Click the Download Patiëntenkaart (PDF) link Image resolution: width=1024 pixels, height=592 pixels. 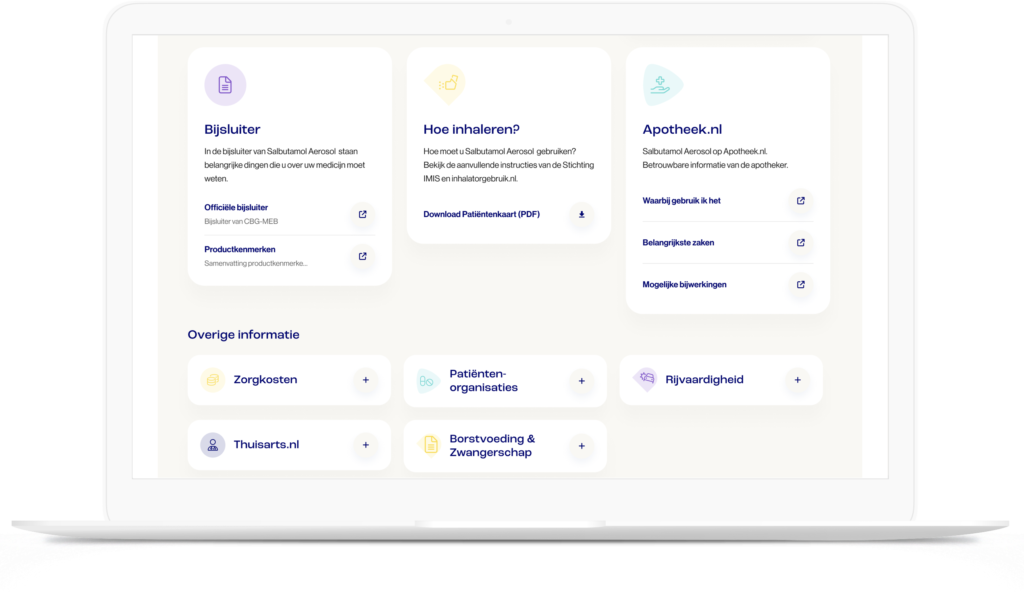pyautogui.click(x=481, y=214)
